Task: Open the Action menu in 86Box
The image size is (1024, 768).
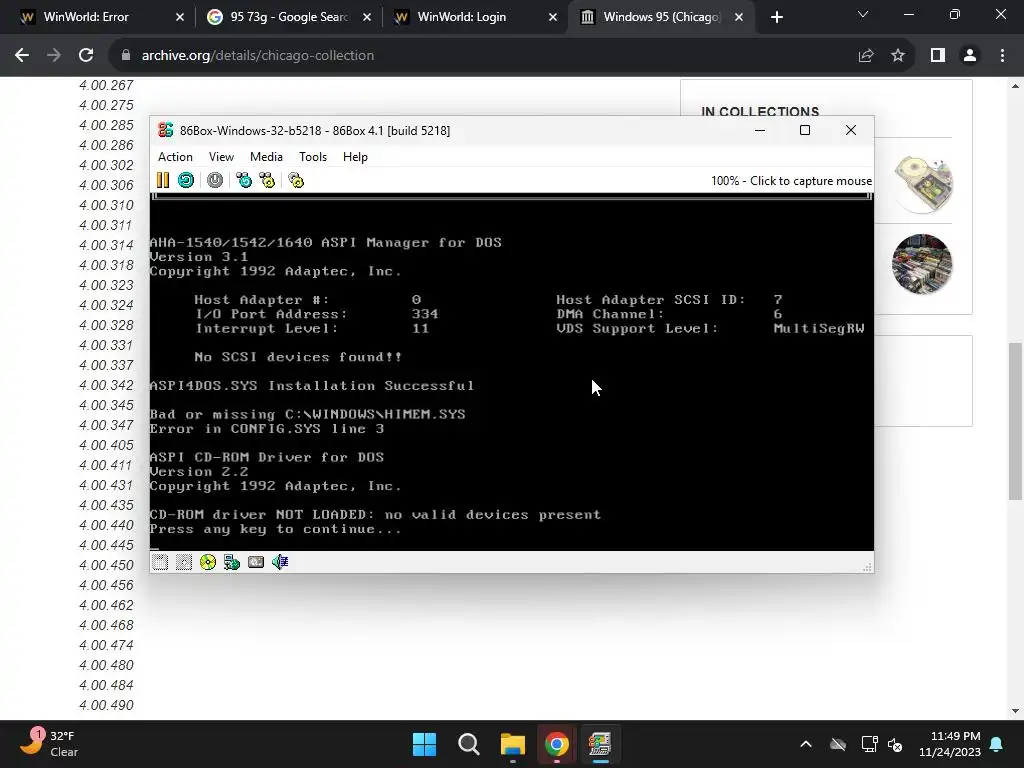Action: 175,157
